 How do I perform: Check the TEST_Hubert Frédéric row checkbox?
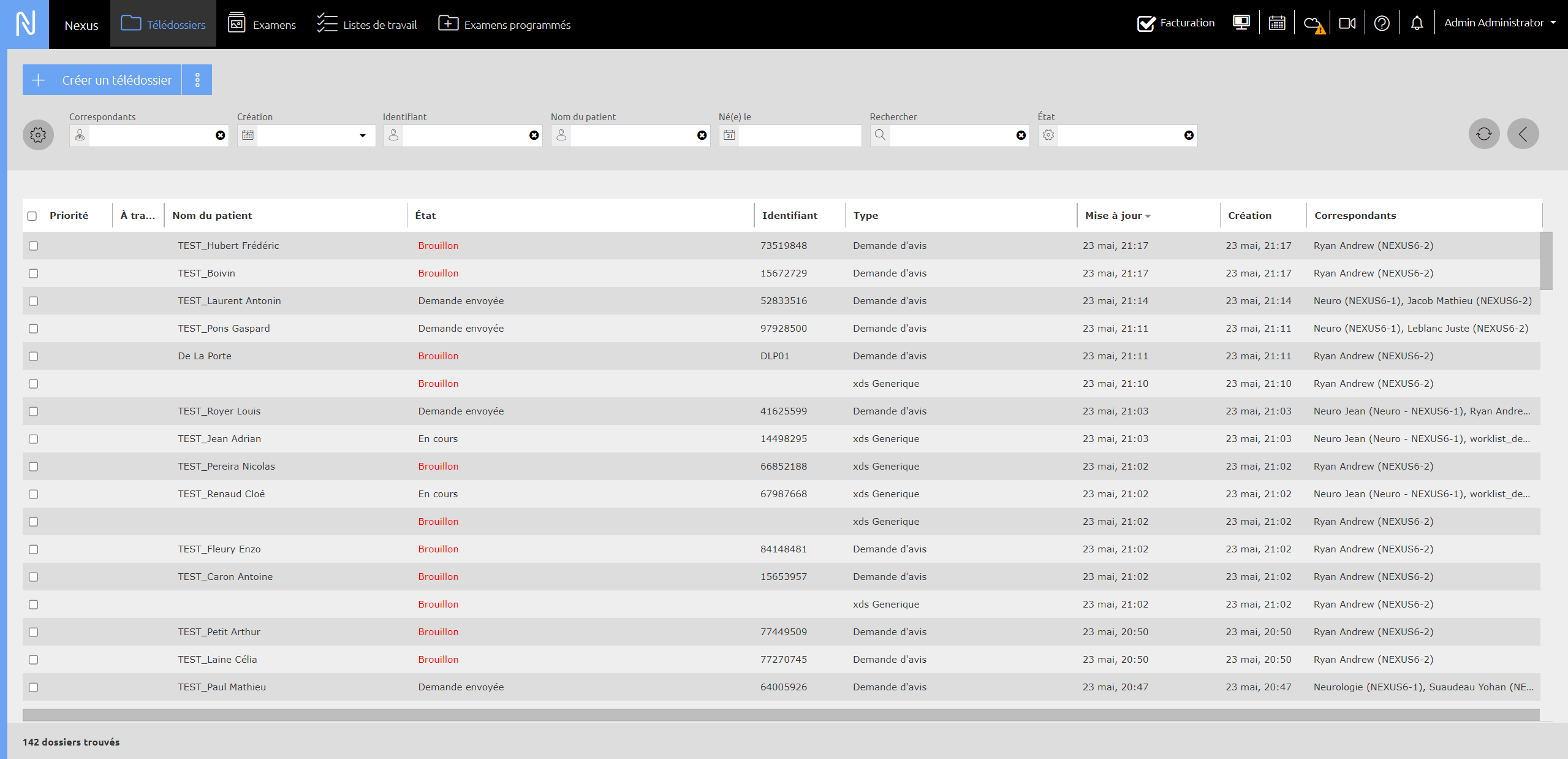[33, 246]
